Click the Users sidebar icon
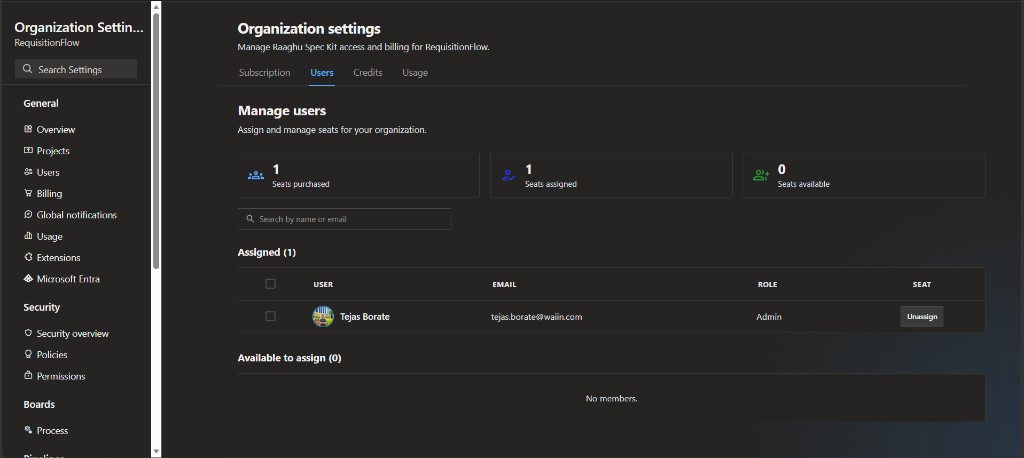 [28, 172]
